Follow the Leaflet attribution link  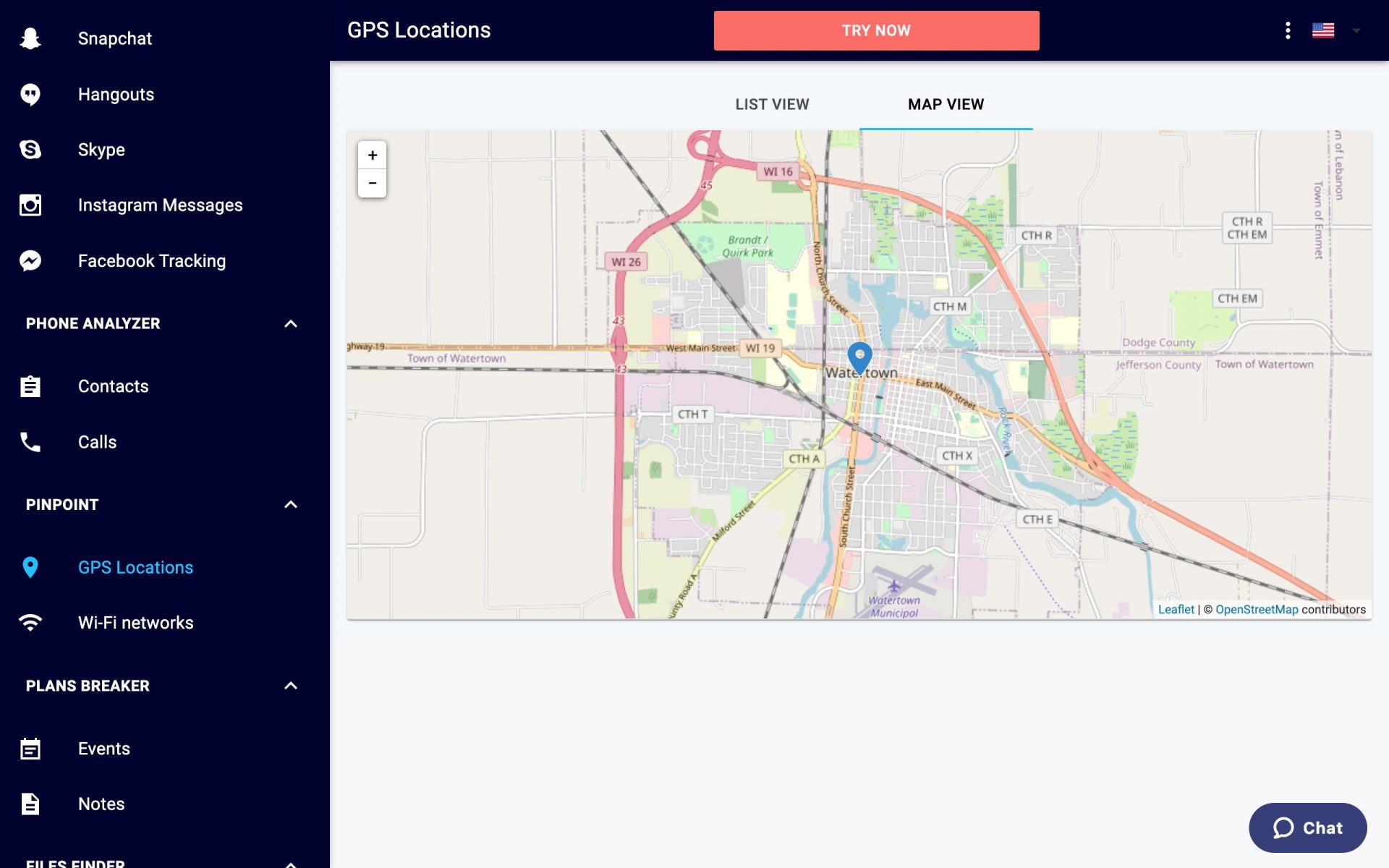click(1176, 610)
